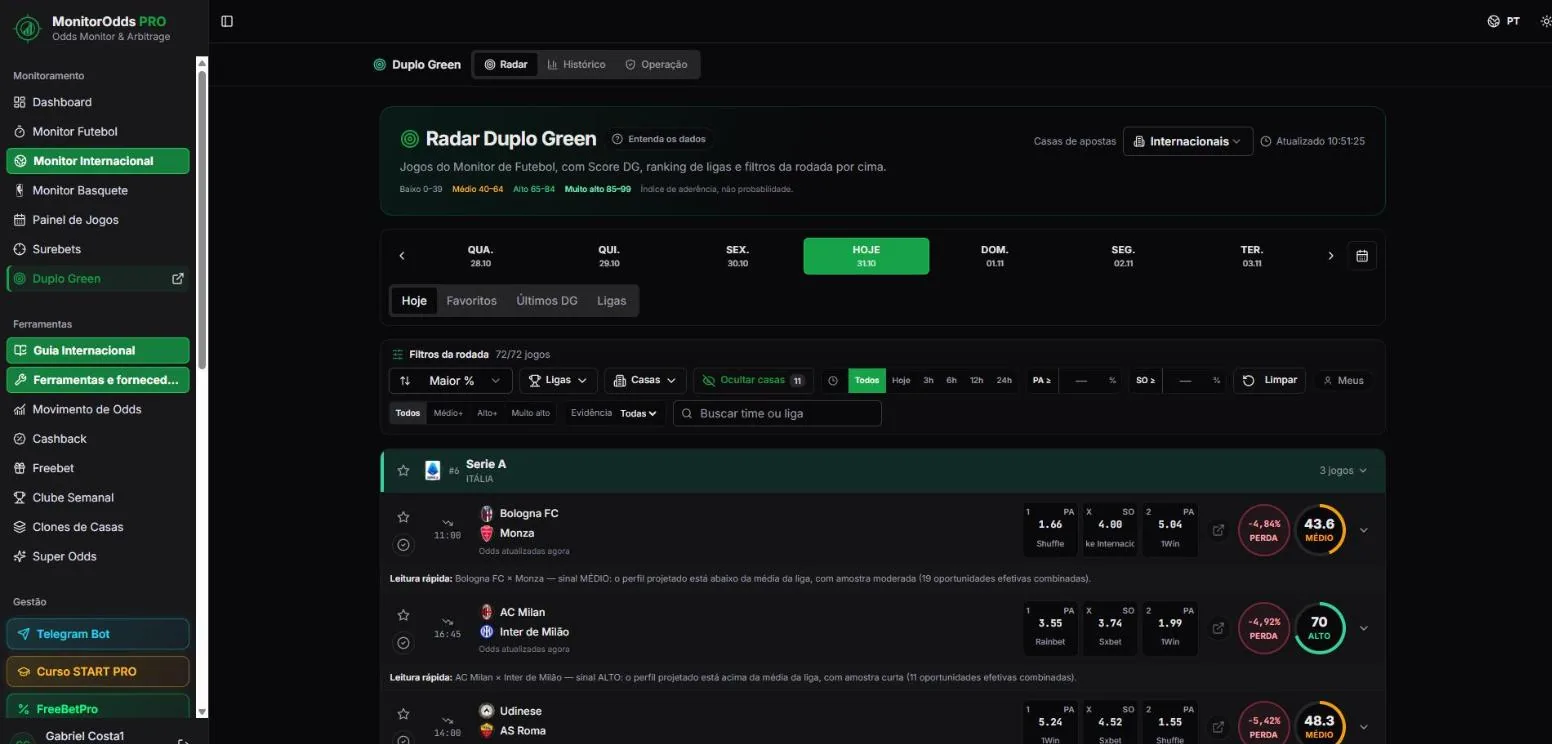Collapse the Serie A 3 jogos section

[1343, 471]
